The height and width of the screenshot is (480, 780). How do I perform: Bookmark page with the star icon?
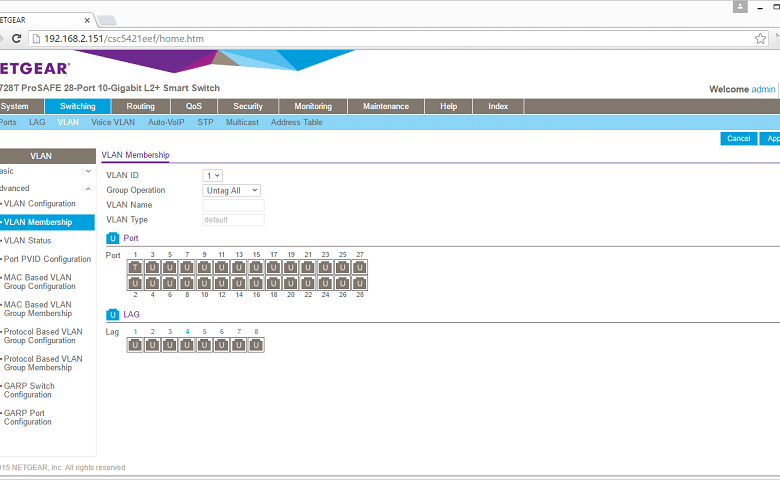click(x=760, y=38)
